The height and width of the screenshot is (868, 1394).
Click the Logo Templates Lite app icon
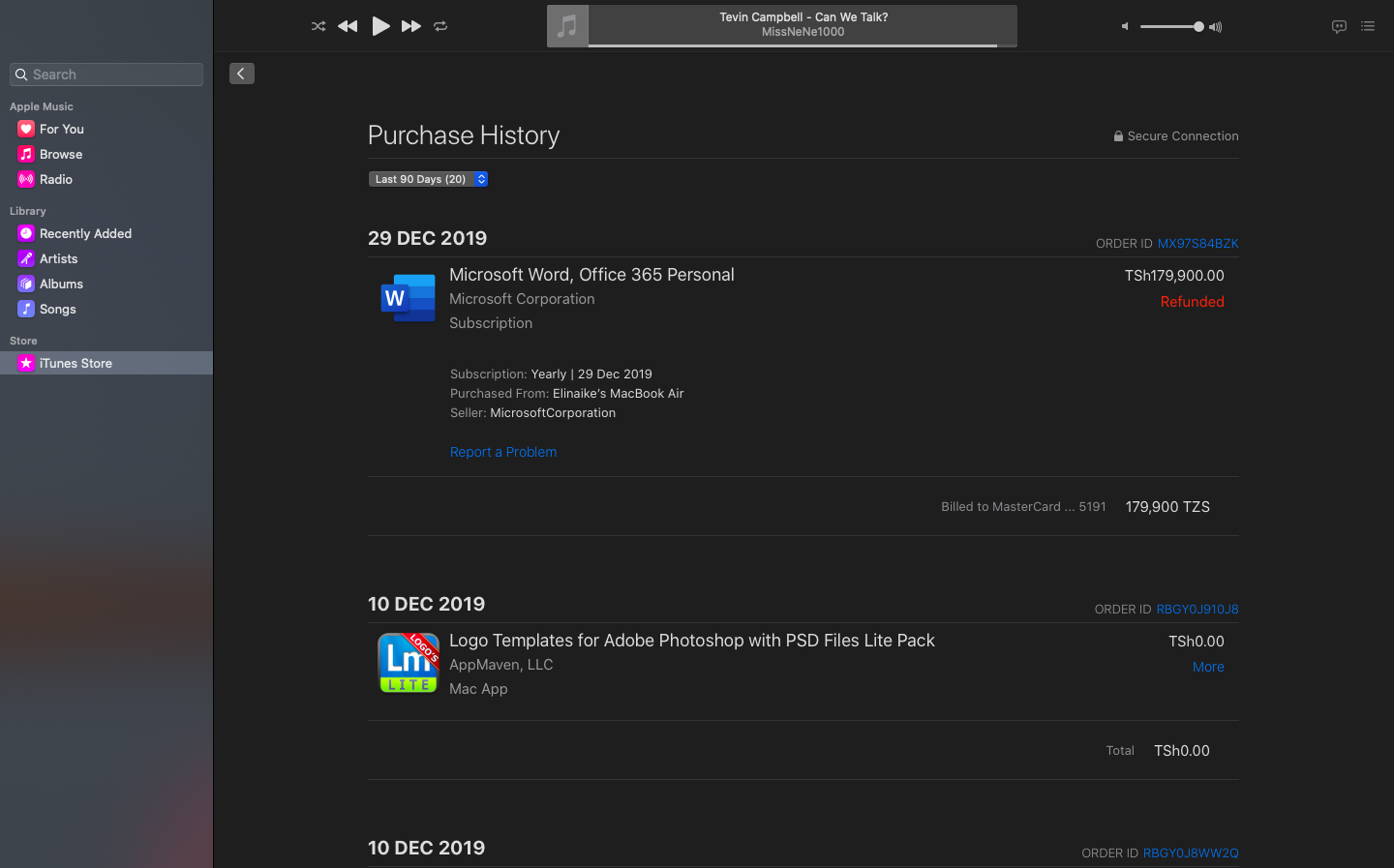(x=409, y=663)
